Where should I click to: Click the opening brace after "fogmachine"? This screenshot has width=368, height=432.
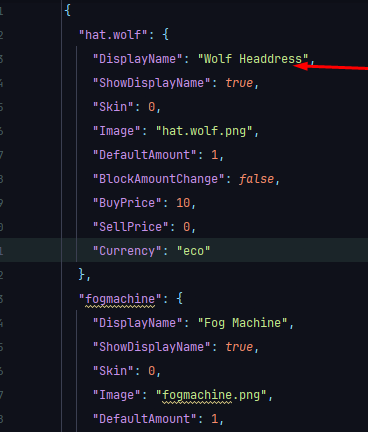coord(180,299)
